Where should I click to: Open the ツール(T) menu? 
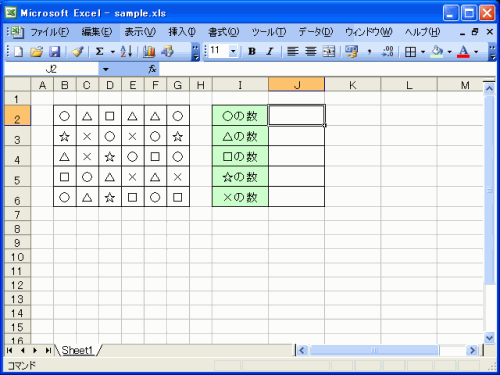269,32
